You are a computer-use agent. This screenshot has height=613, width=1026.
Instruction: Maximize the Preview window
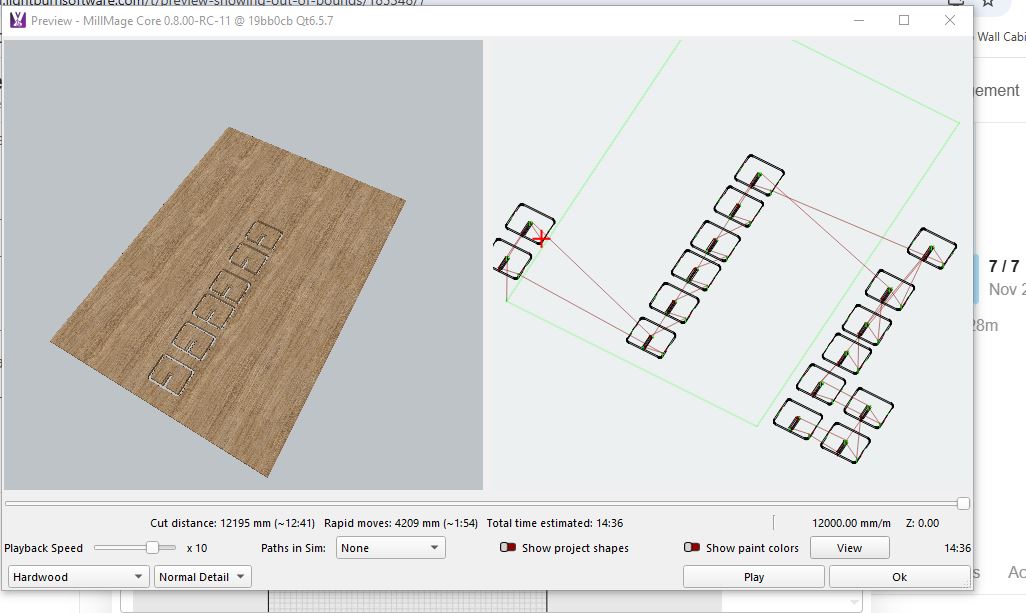click(x=904, y=21)
